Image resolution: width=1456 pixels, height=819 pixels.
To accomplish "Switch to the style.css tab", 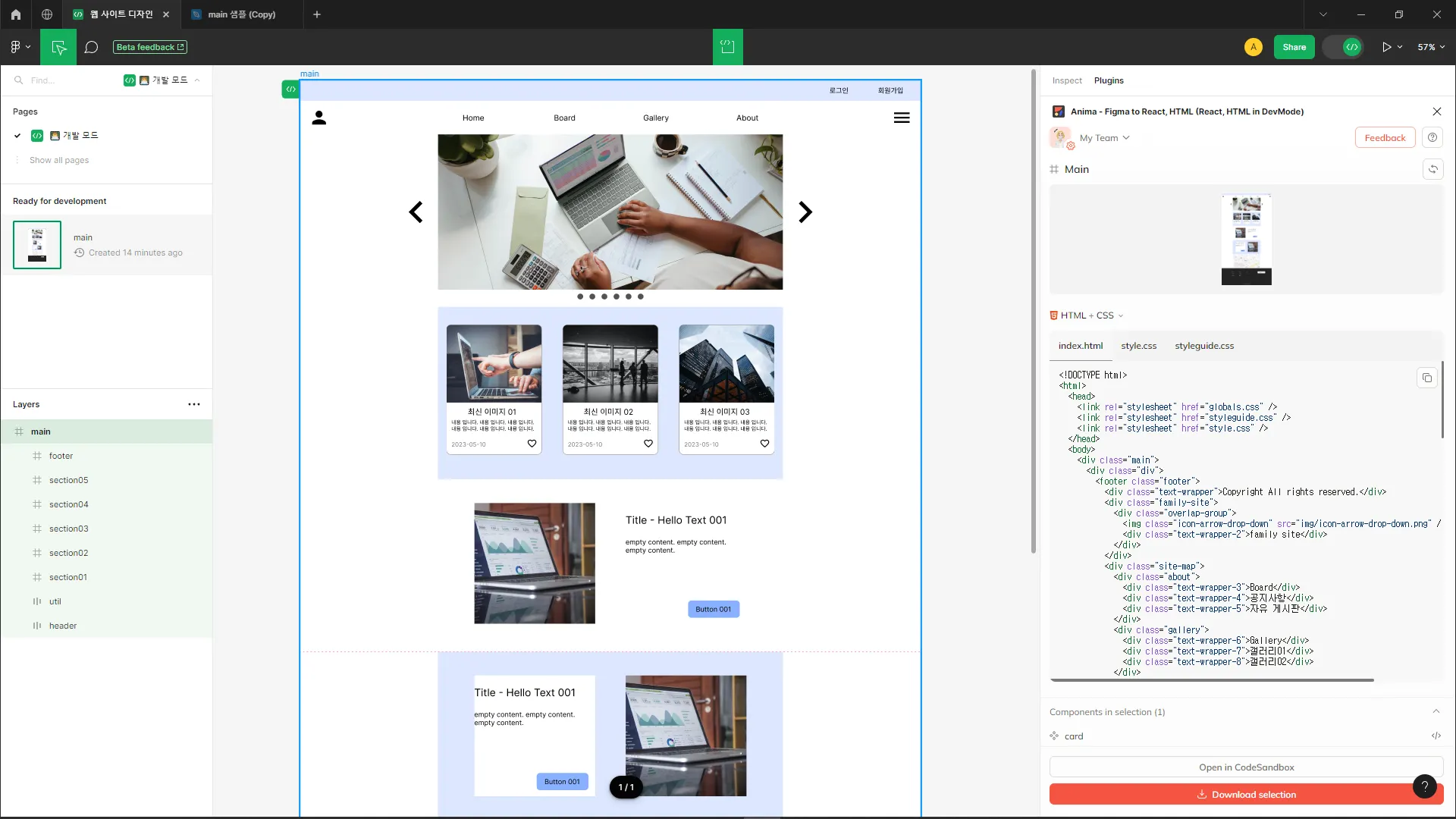I will point(1138,346).
